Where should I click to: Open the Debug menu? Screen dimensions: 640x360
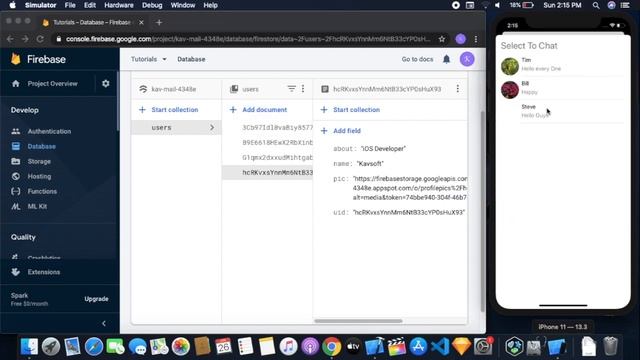(x=152, y=5)
